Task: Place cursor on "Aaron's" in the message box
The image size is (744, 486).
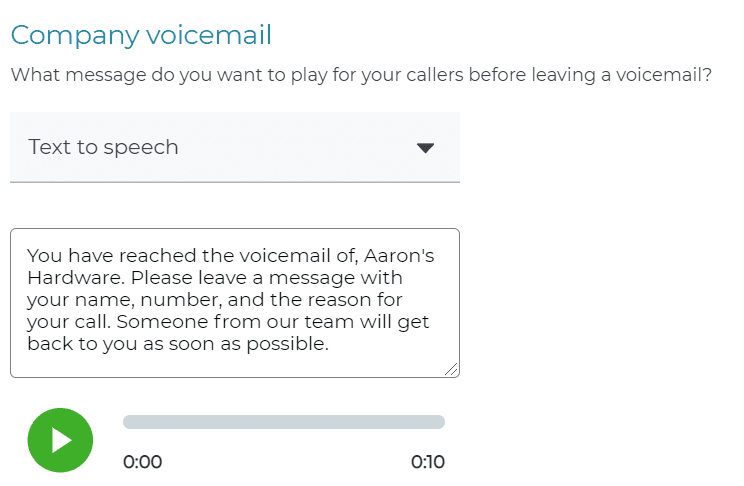Action: tap(399, 256)
